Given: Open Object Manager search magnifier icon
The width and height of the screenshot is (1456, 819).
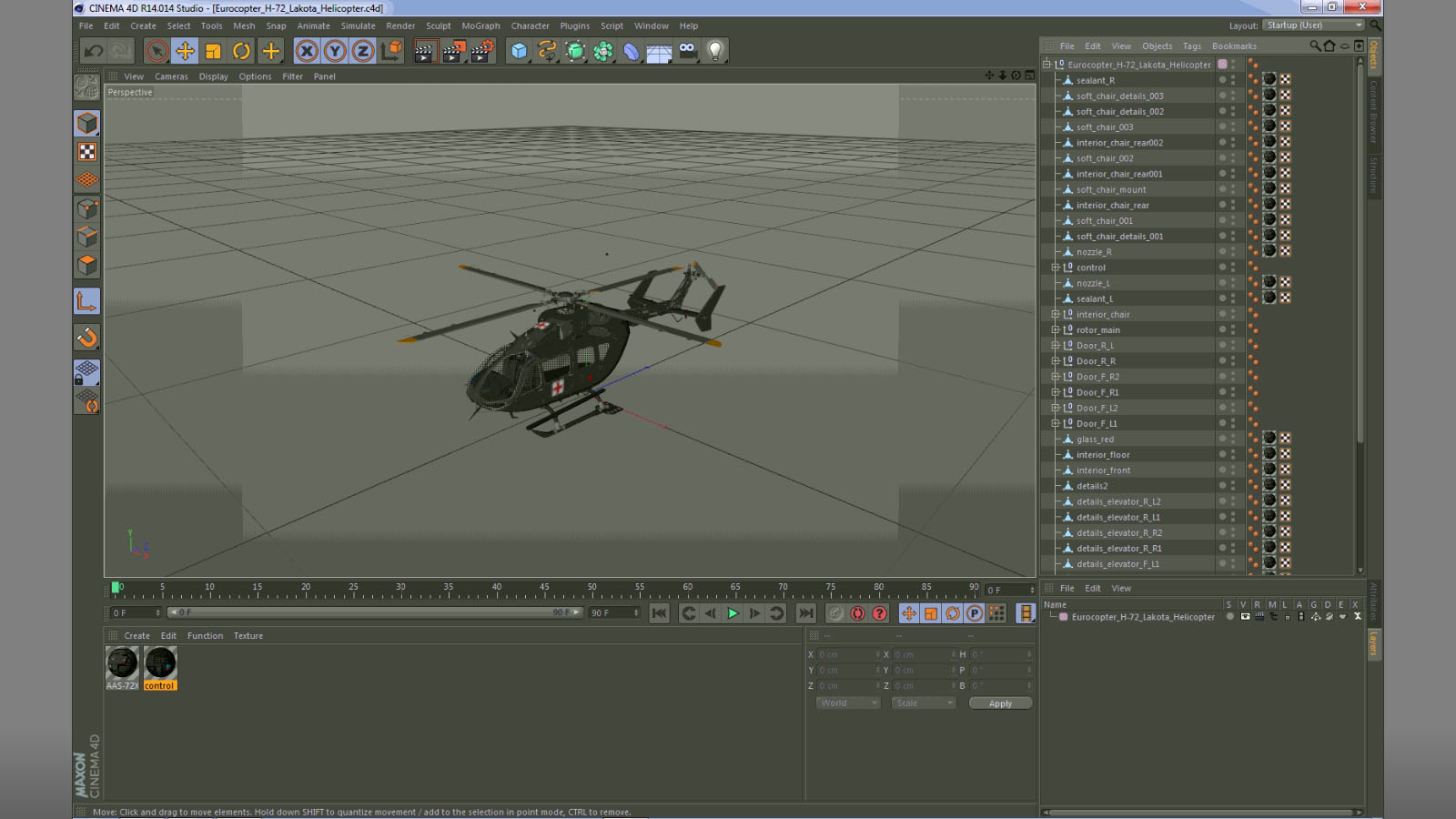Looking at the screenshot, I should point(1315,45).
